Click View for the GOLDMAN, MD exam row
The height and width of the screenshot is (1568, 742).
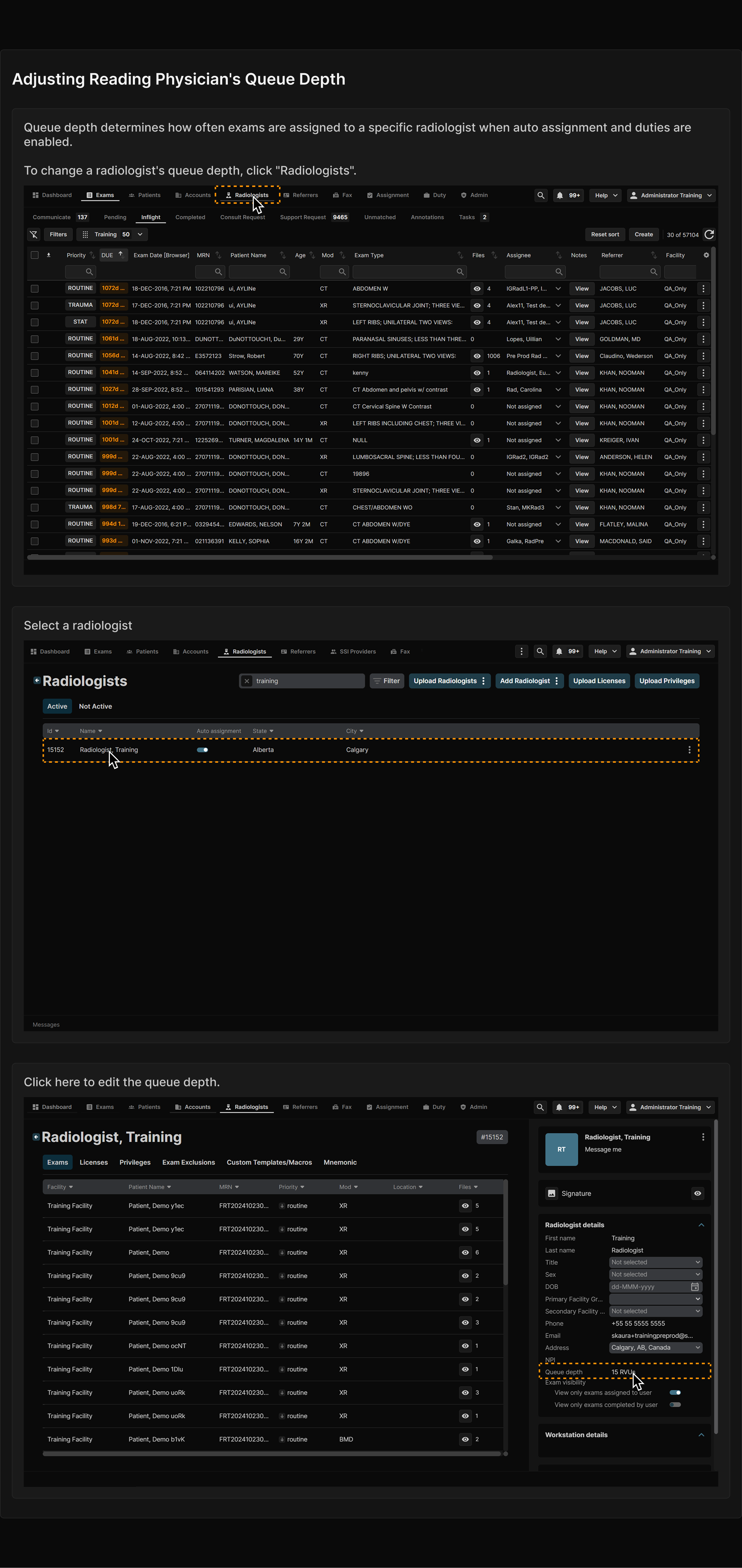[x=582, y=339]
